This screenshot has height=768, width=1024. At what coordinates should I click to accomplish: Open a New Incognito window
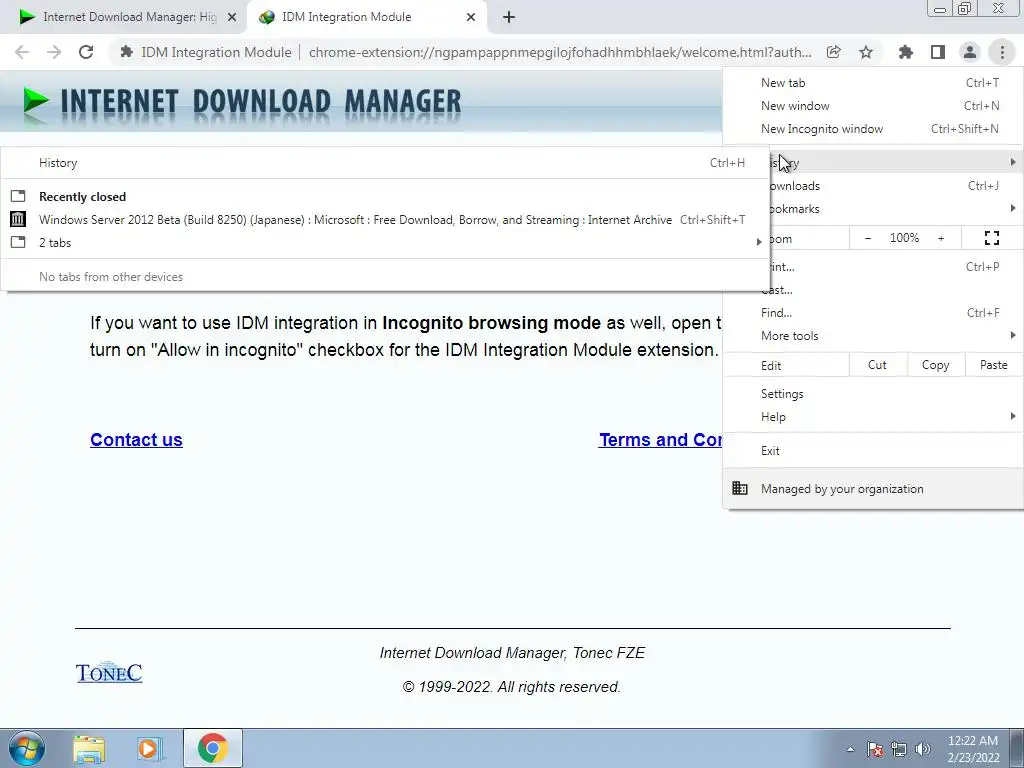pos(873,129)
